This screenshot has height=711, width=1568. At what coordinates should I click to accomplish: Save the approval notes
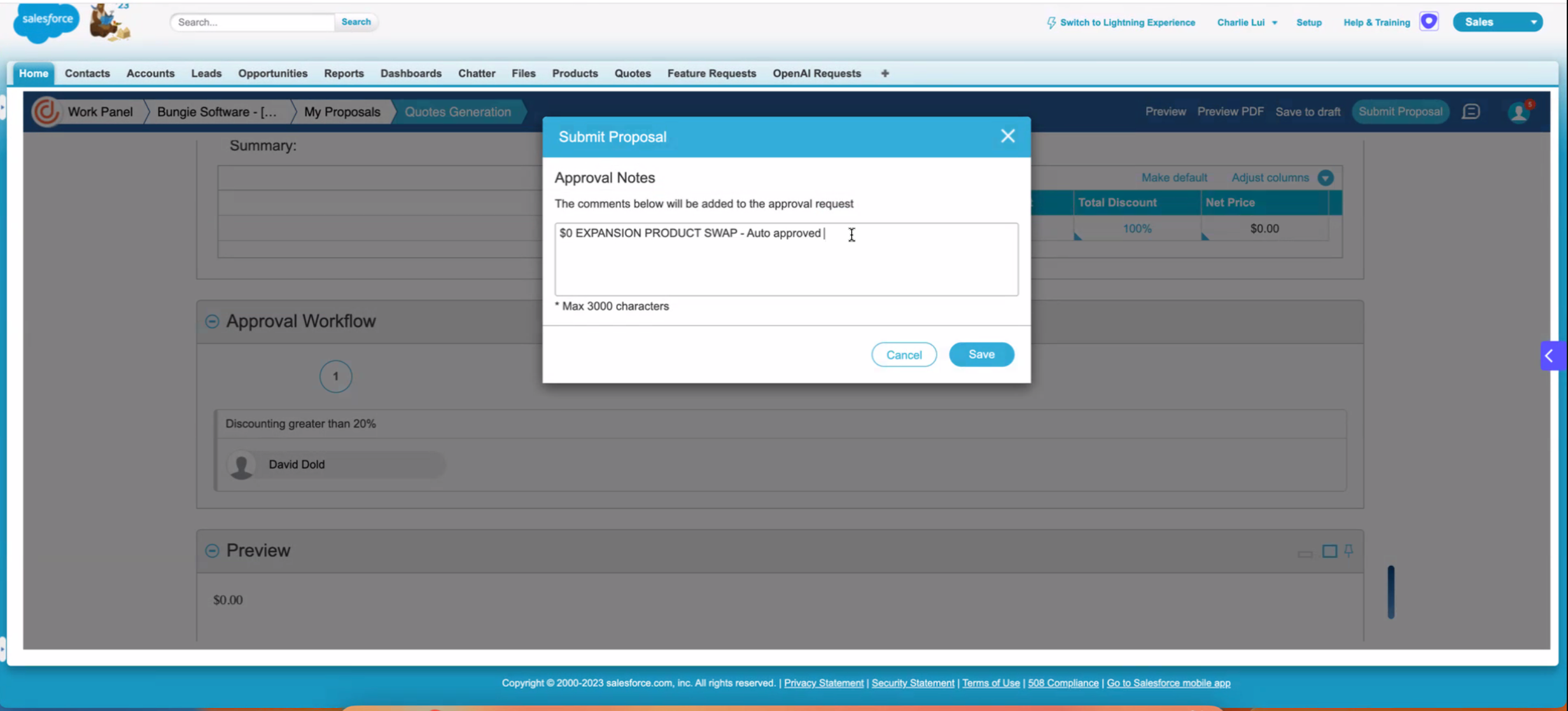pos(981,354)
